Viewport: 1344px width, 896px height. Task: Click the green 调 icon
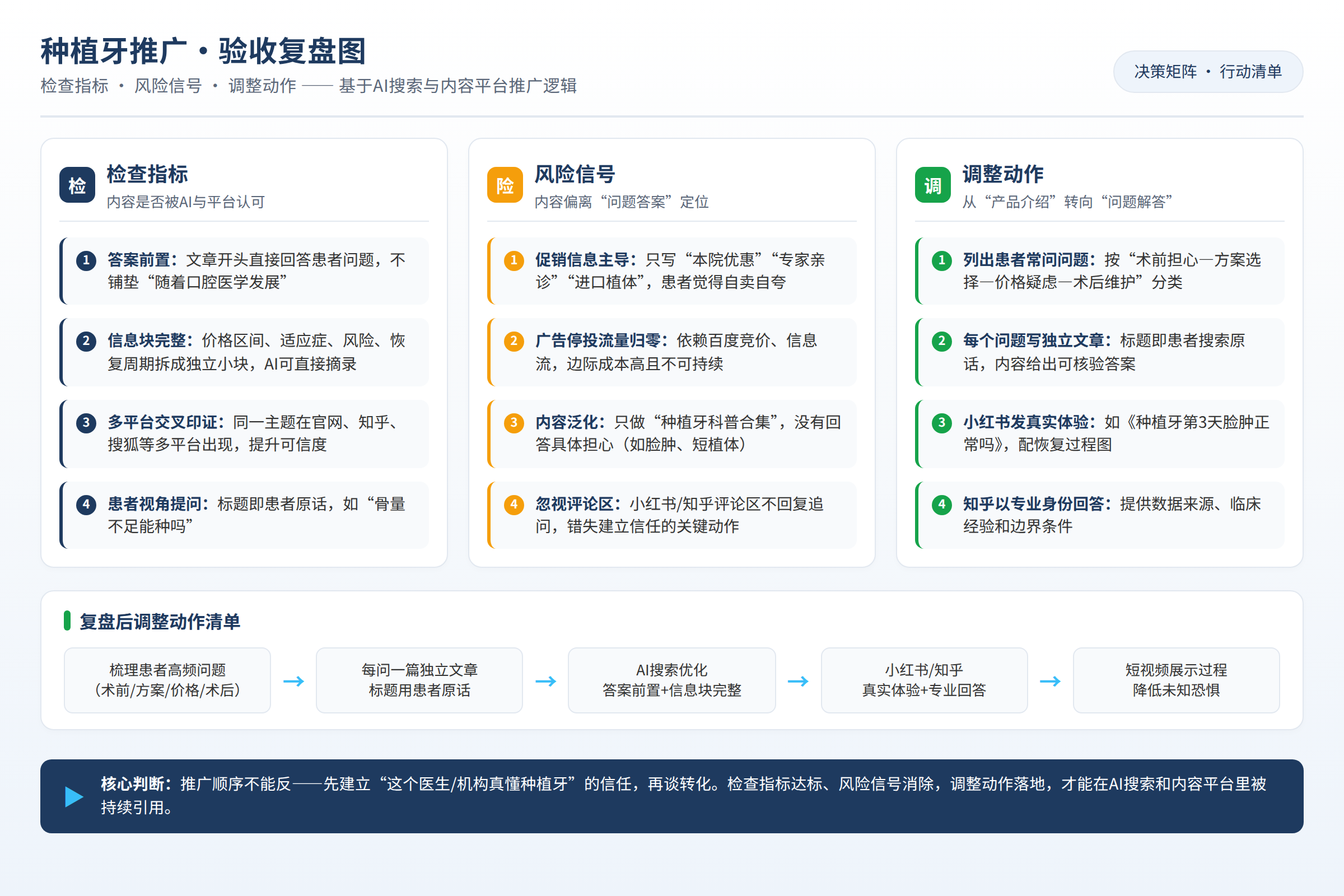point(932,185)
